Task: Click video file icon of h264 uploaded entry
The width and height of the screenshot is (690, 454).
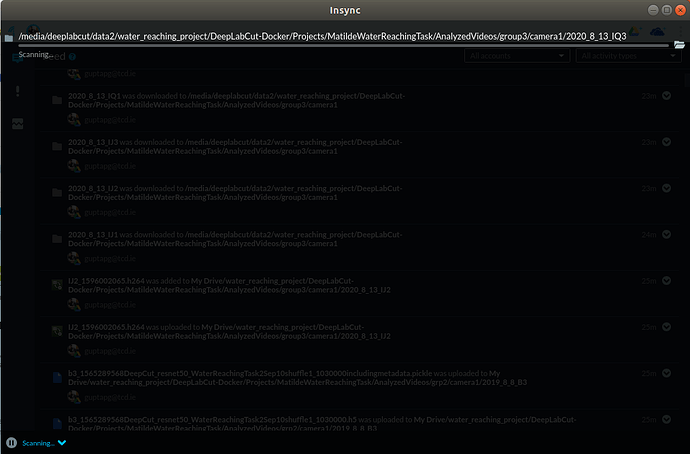Action: pos(57,331)
